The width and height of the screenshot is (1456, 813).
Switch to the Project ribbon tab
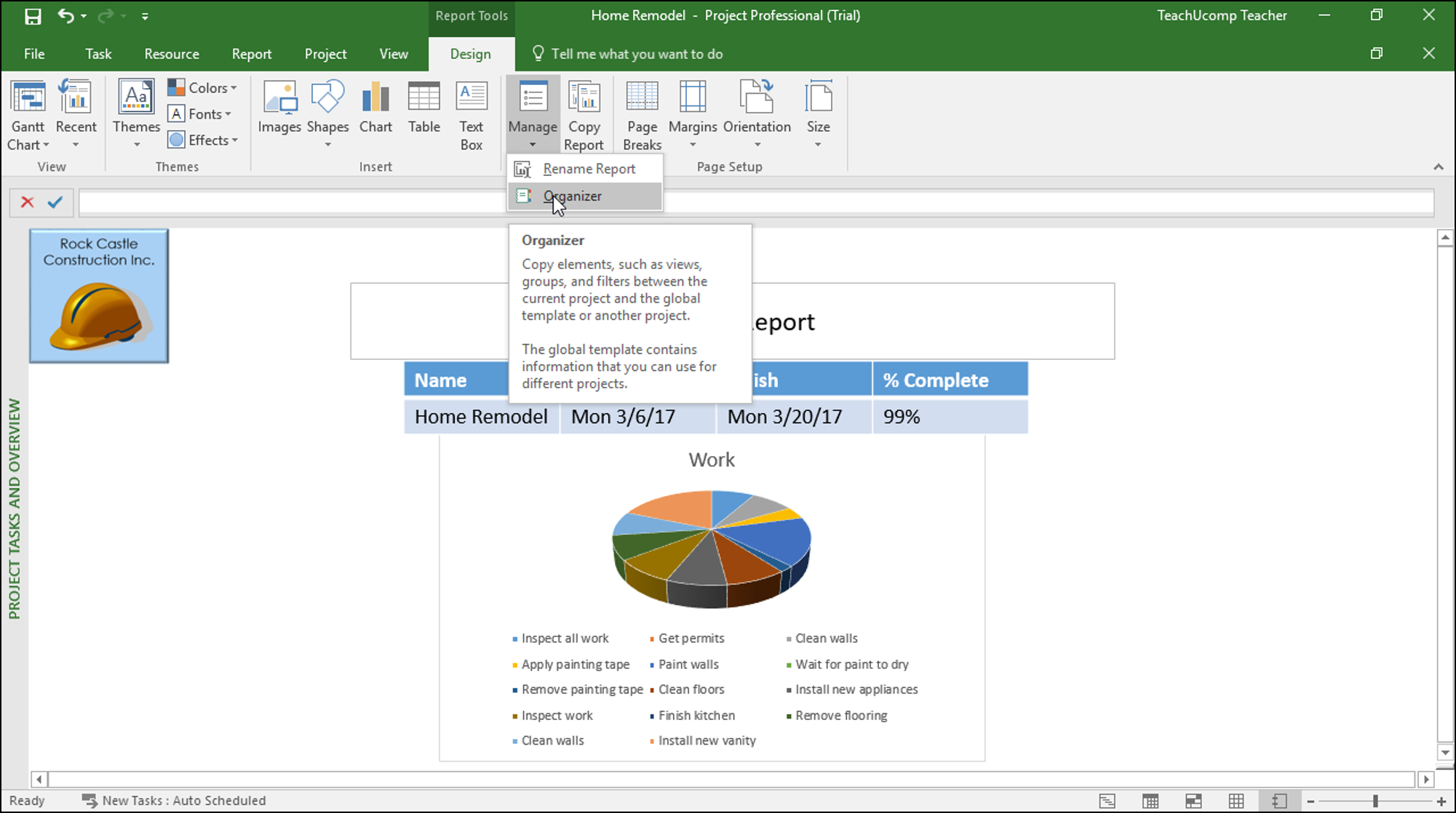[x=325, y=54]
